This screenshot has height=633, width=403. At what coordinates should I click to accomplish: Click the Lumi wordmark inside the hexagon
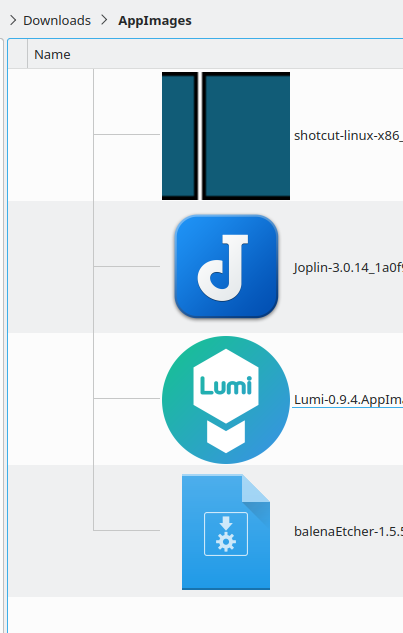(226, 386)
